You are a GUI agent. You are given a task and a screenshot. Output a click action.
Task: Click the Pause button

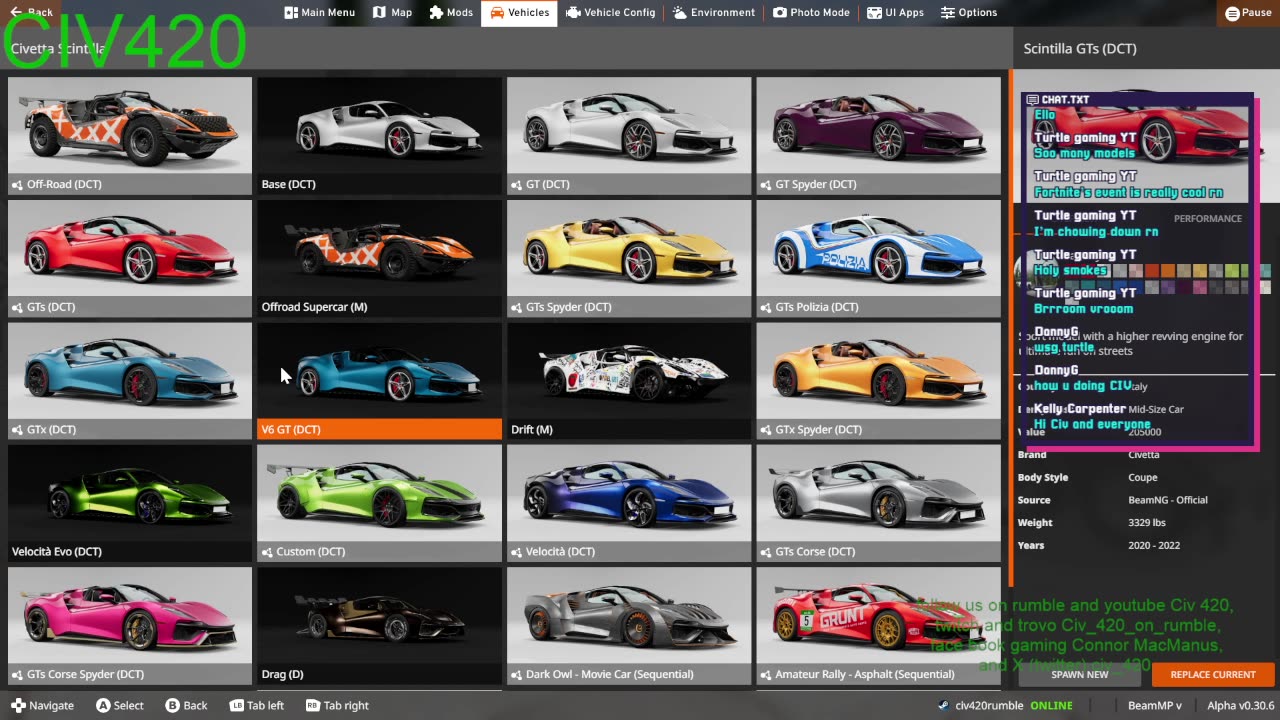click(1247, 13)
